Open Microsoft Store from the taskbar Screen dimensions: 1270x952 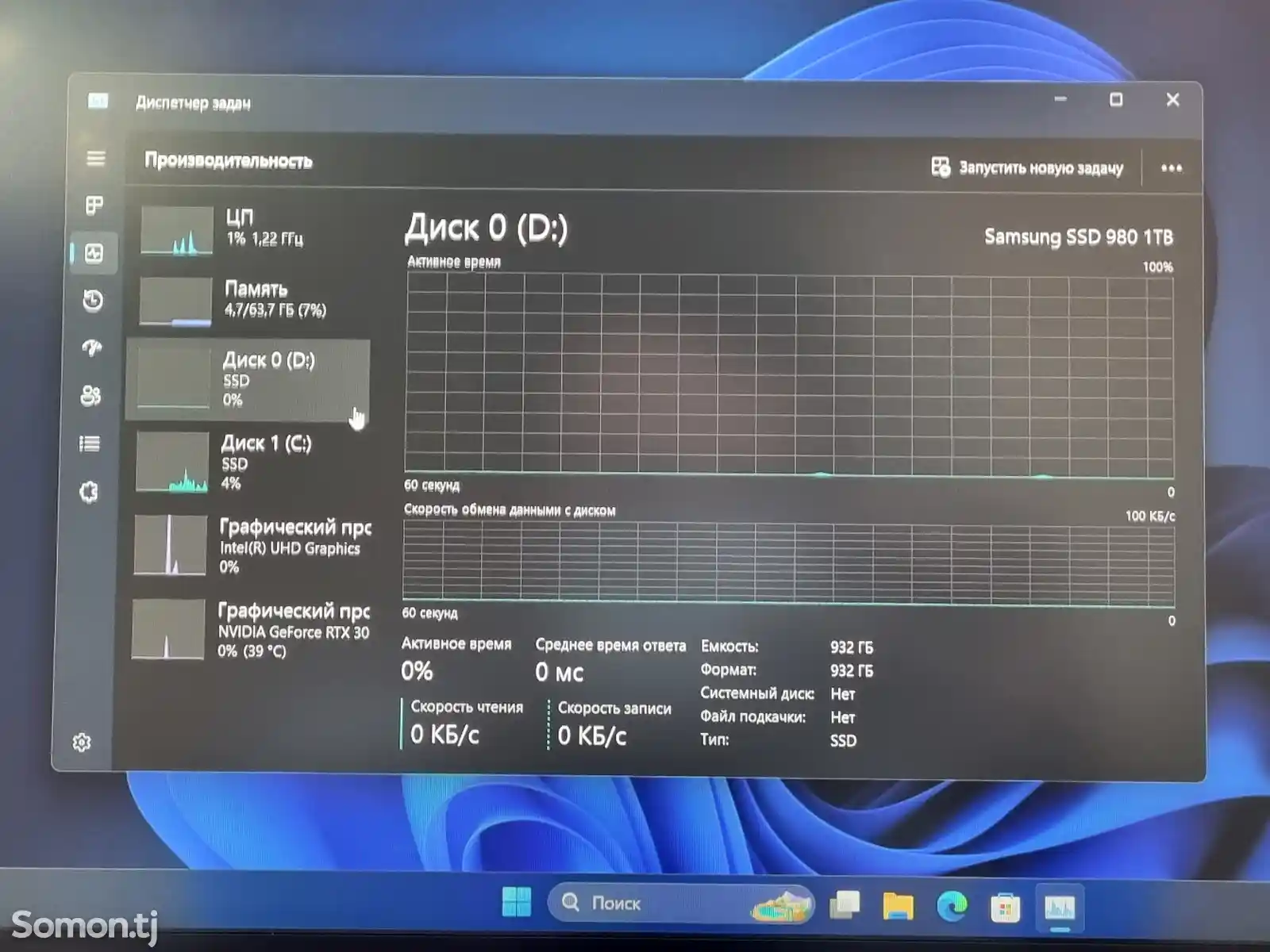pyautogui.click(x=1005, y=907)
